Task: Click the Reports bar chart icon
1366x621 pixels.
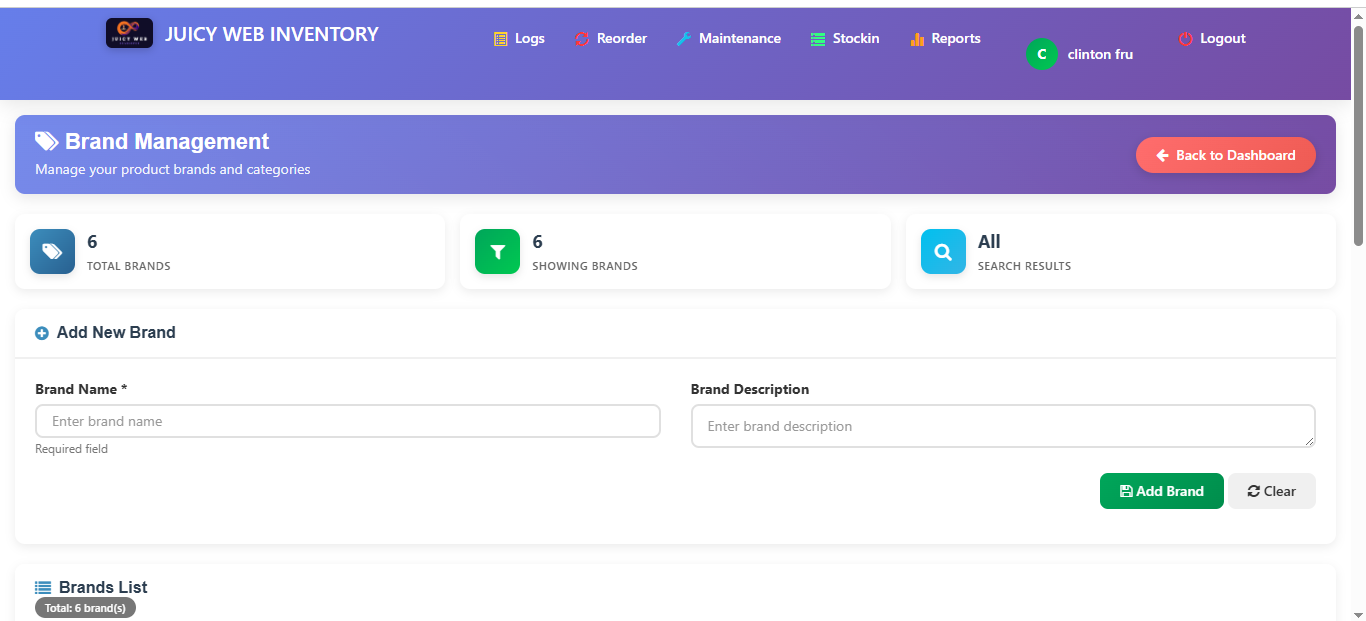Action: [x=916, y=38]
